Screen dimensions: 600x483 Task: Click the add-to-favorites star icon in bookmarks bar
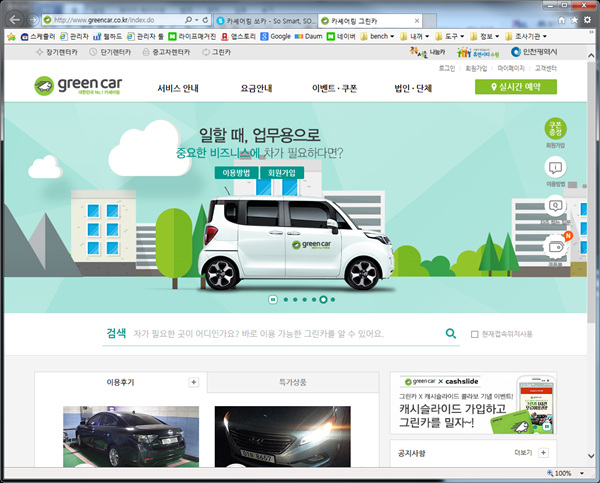coord(11,37)
